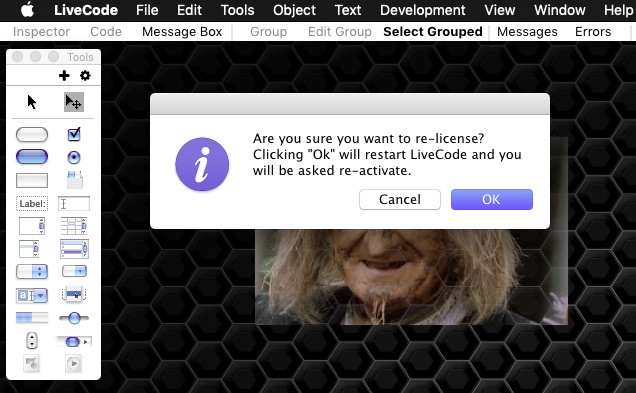Image resolution: width=636 pixels, height=393 pixels.
Task: Open Tools palette gear settings
Action: pyautogui.click(x=85, y=75)
